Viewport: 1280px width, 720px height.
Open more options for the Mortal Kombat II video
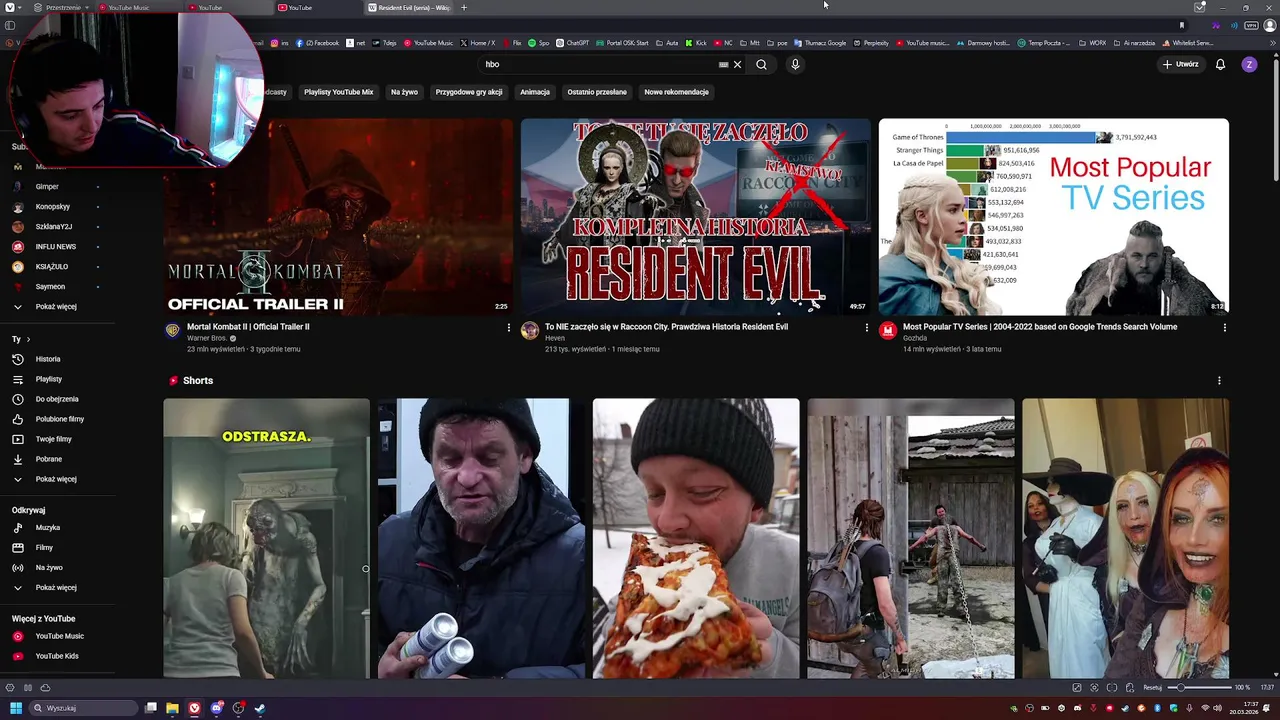pyautogui.click(x=508, y=327)
